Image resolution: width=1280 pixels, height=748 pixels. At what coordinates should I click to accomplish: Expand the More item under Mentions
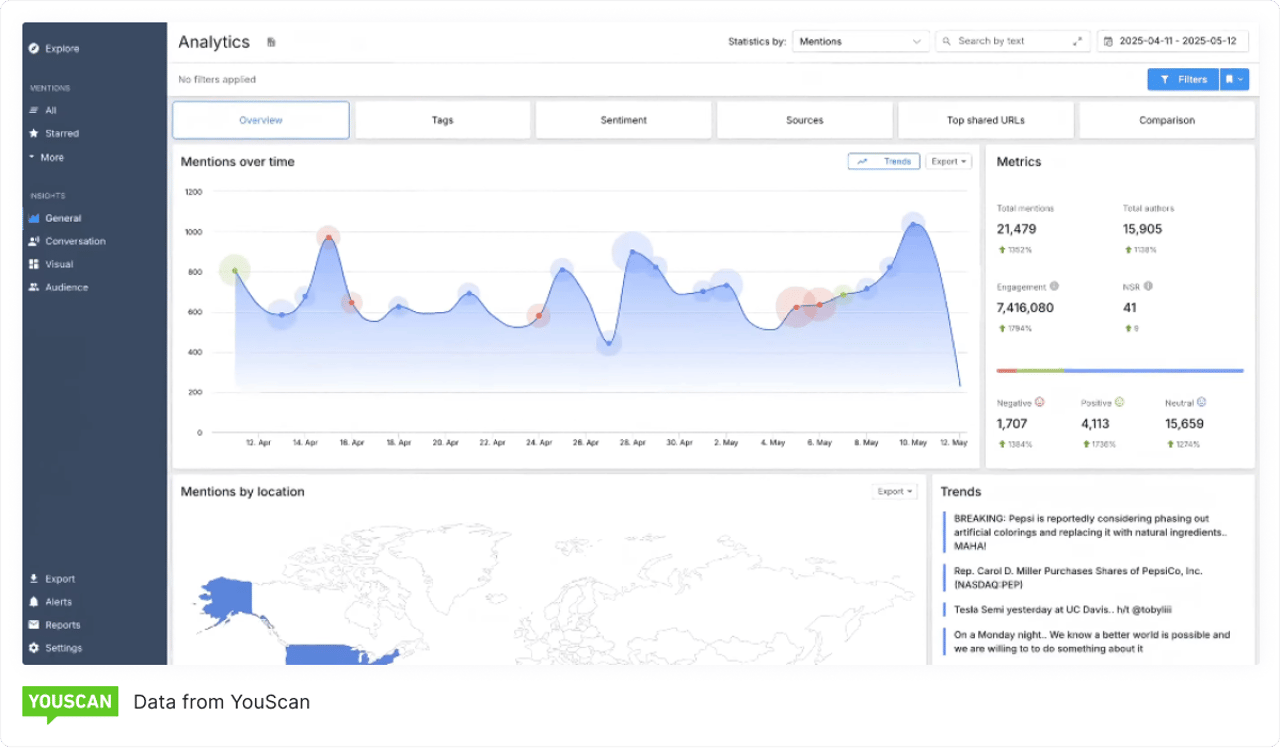point(47,157)
